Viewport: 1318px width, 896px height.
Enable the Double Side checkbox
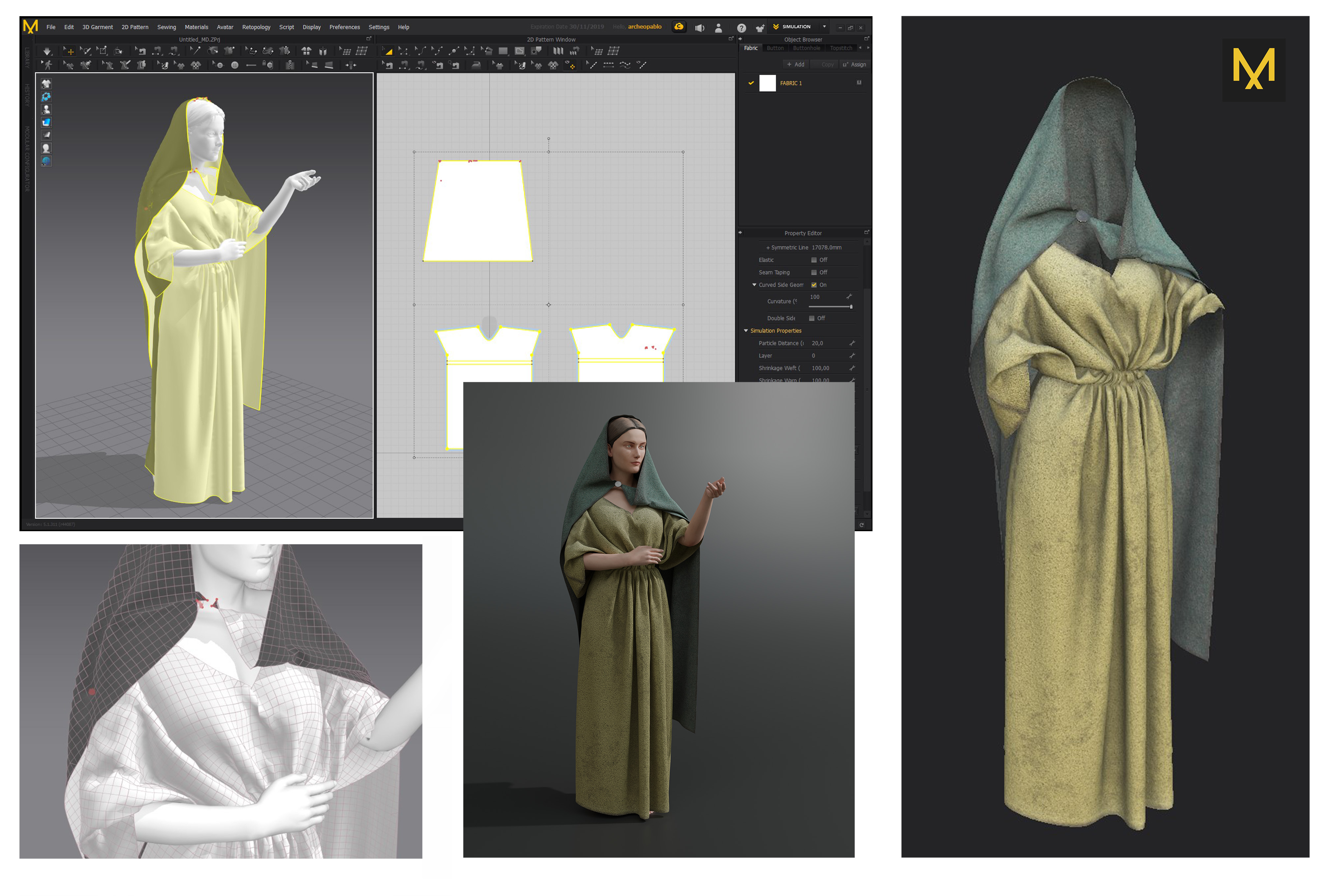[812, 318]
